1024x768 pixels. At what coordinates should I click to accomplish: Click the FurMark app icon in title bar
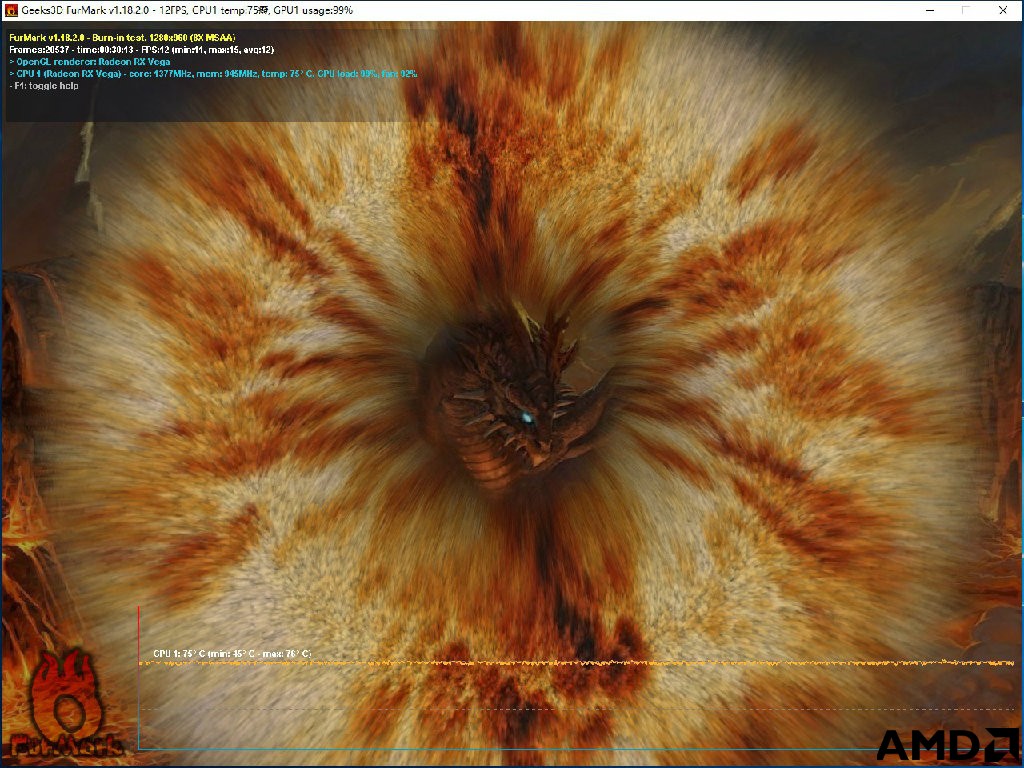point(10,10)
